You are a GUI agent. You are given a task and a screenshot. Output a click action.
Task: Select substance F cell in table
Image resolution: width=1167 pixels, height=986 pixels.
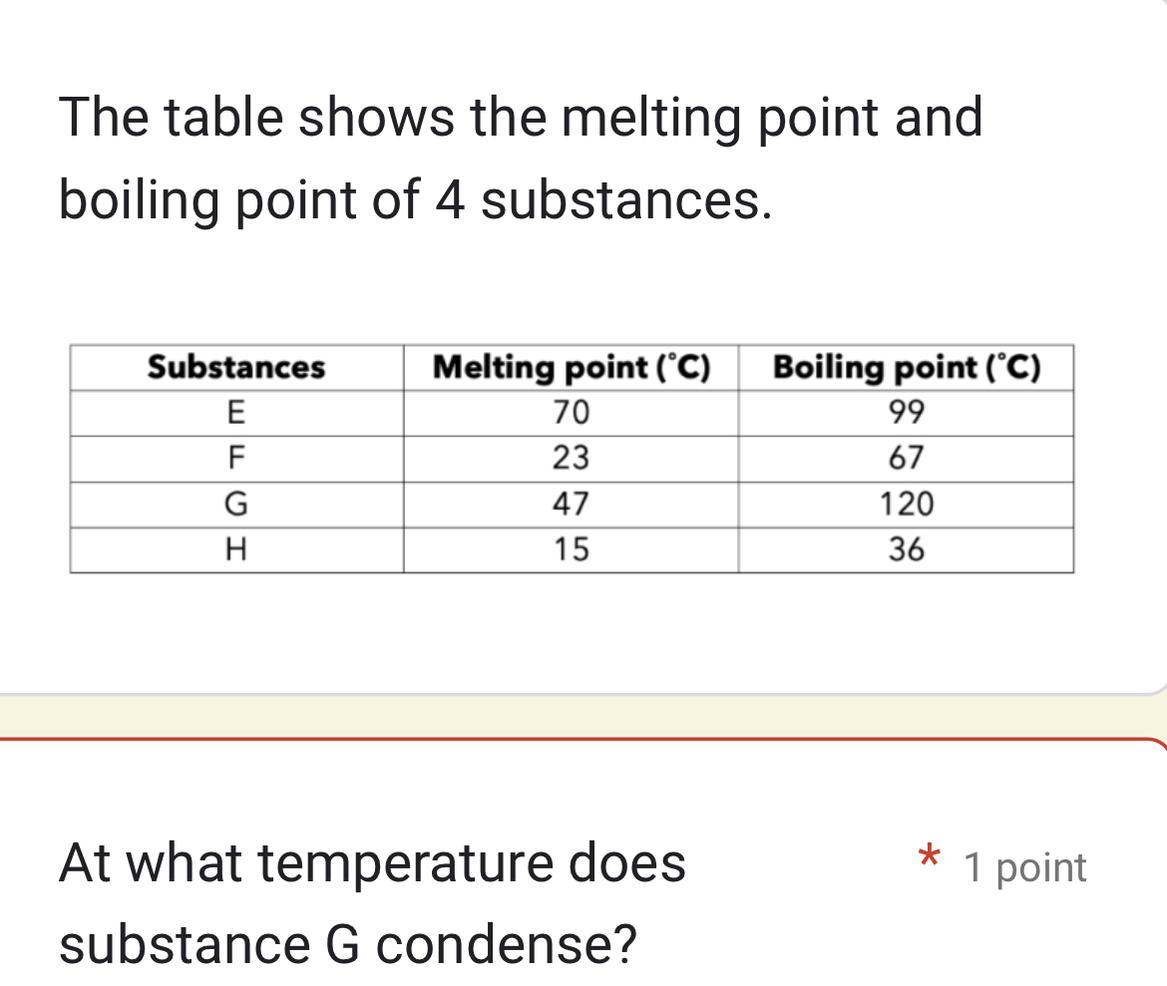237,459
